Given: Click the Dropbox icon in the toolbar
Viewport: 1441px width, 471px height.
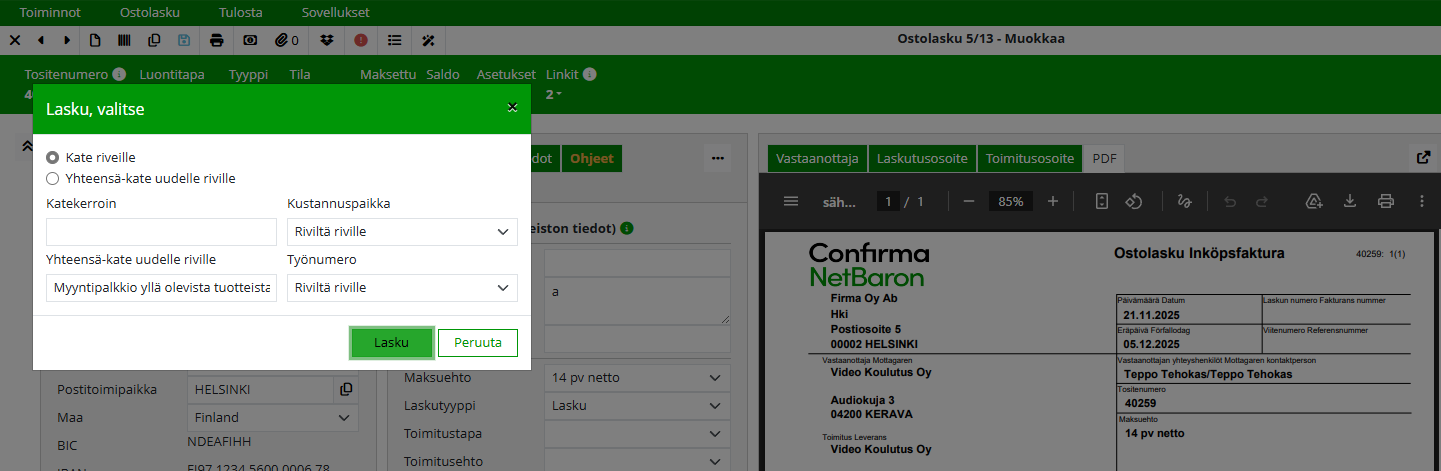Looking at the screenshot, I should click(327, 40).
